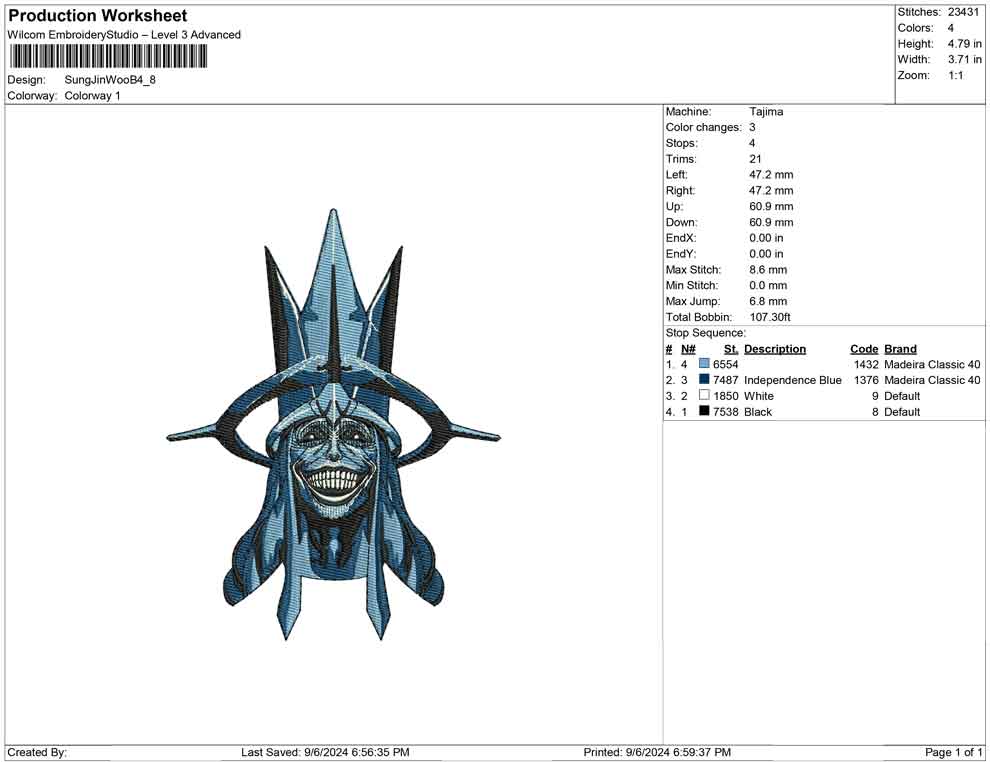The height and width of the screenshot is (762, 990).
Task: Click the 'Right:' label
Action: click(680, 190)
